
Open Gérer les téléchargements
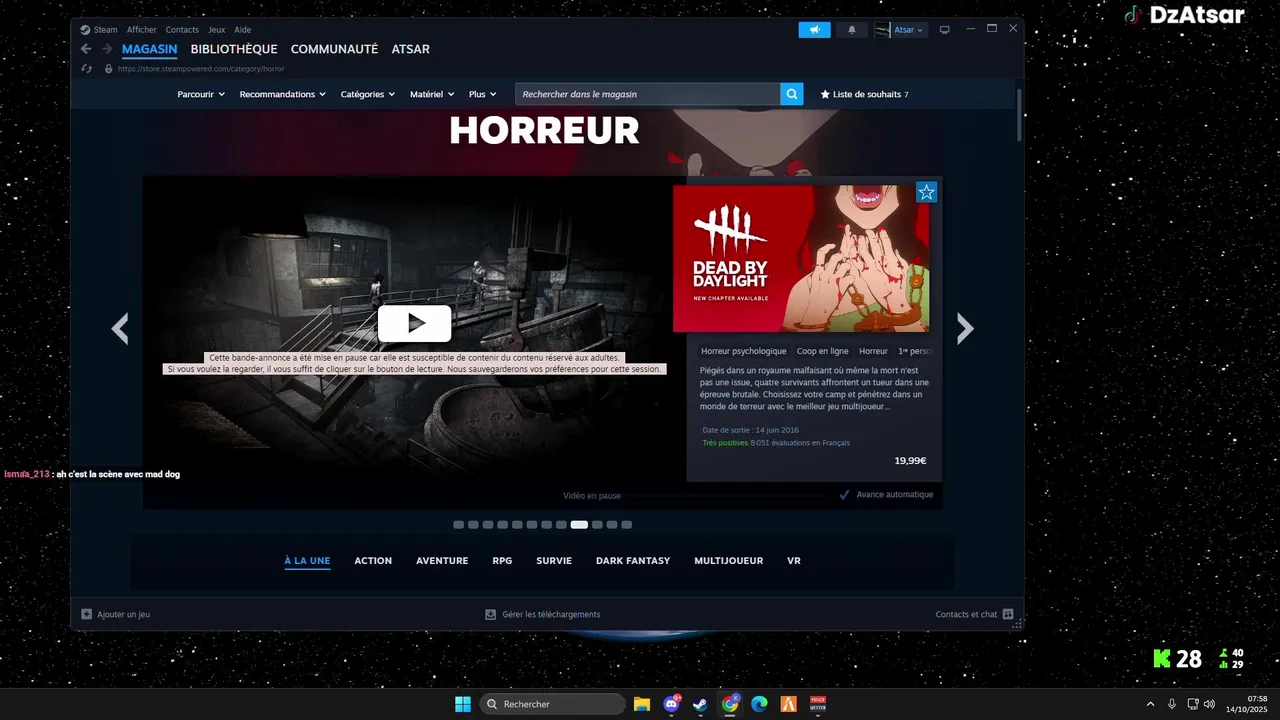click(551, 614)
